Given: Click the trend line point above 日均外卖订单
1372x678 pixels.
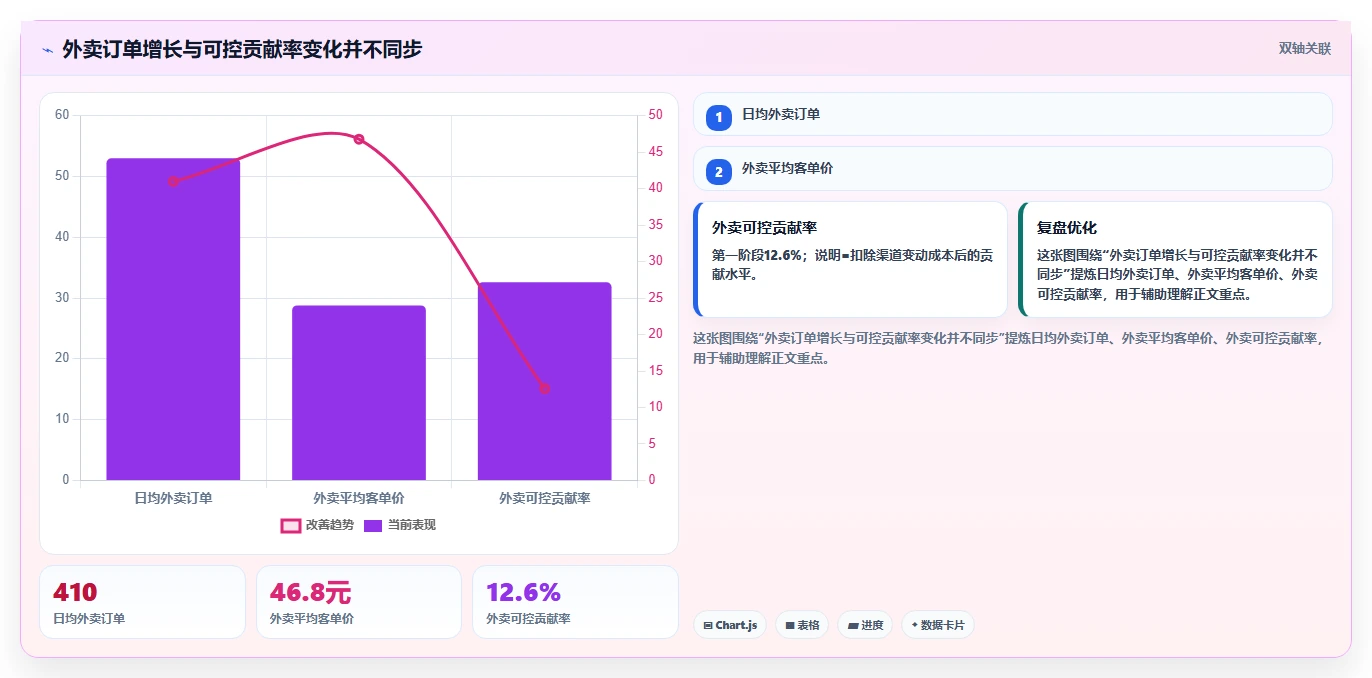Looking at the screenshot, I should tap(173, 181).
